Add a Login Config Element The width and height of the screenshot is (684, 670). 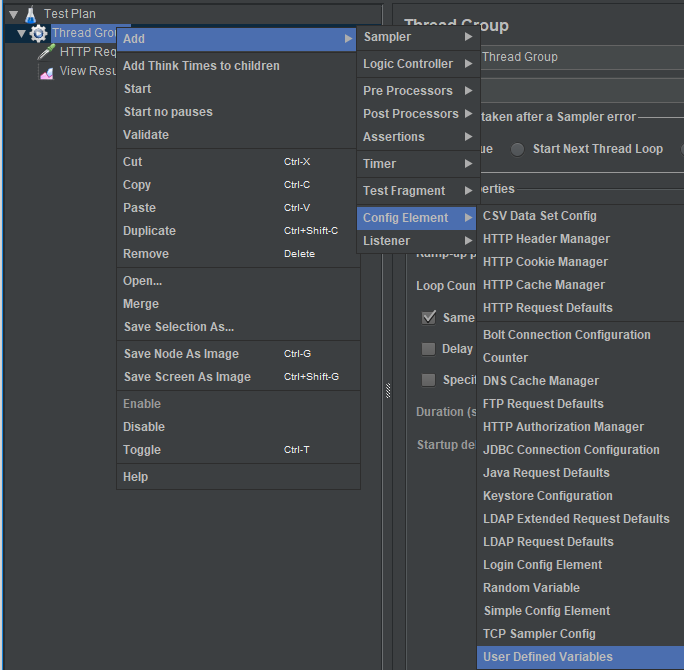[581, 565]
